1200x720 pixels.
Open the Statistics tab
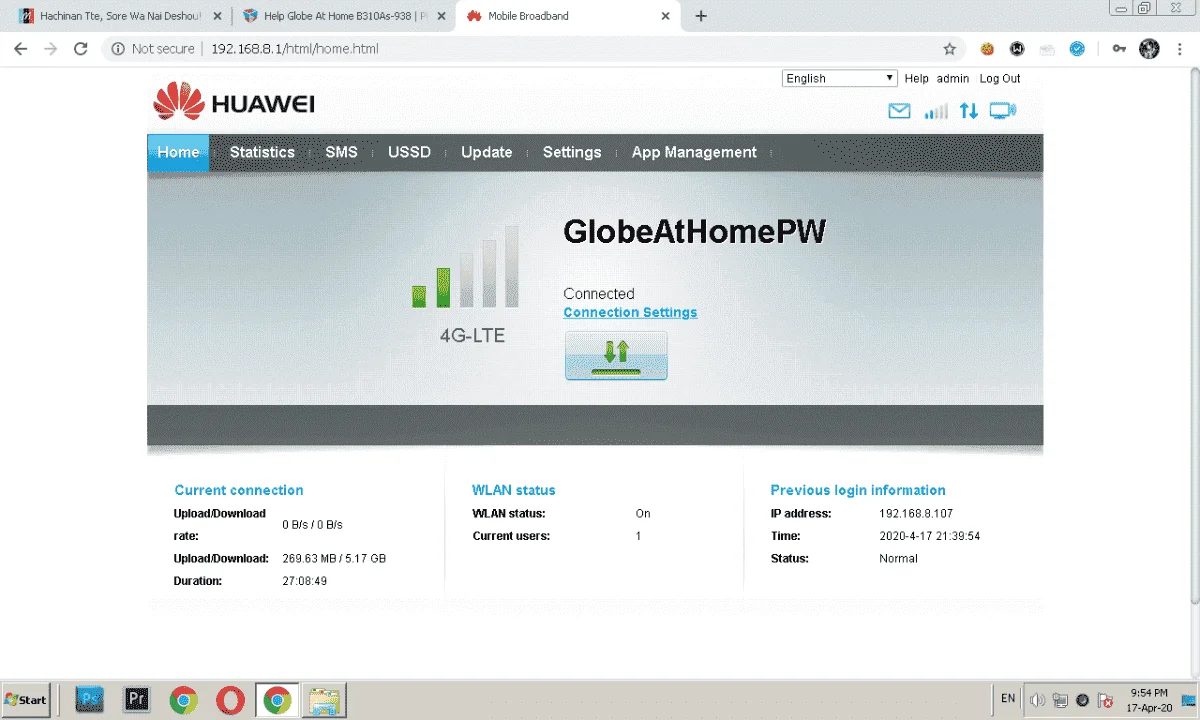(x=262, y=152)
